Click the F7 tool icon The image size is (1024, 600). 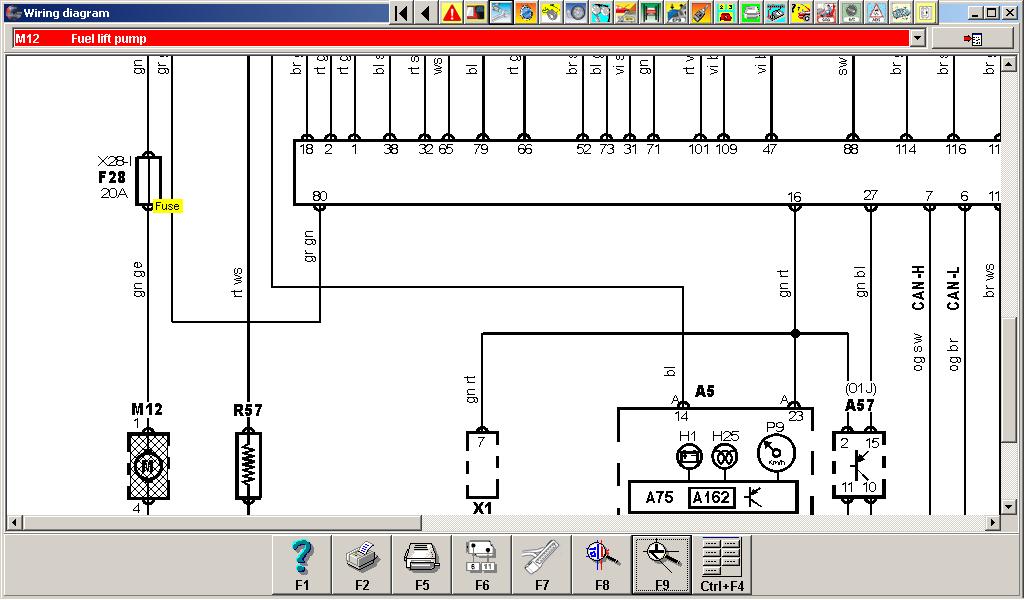pos(542,565)
